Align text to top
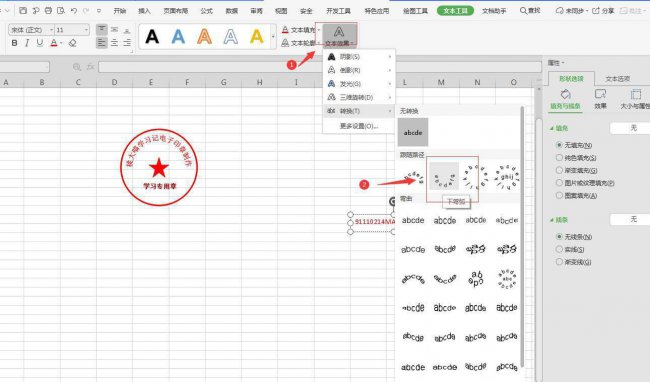Screen dimensions: 650x382 [102, 29]
